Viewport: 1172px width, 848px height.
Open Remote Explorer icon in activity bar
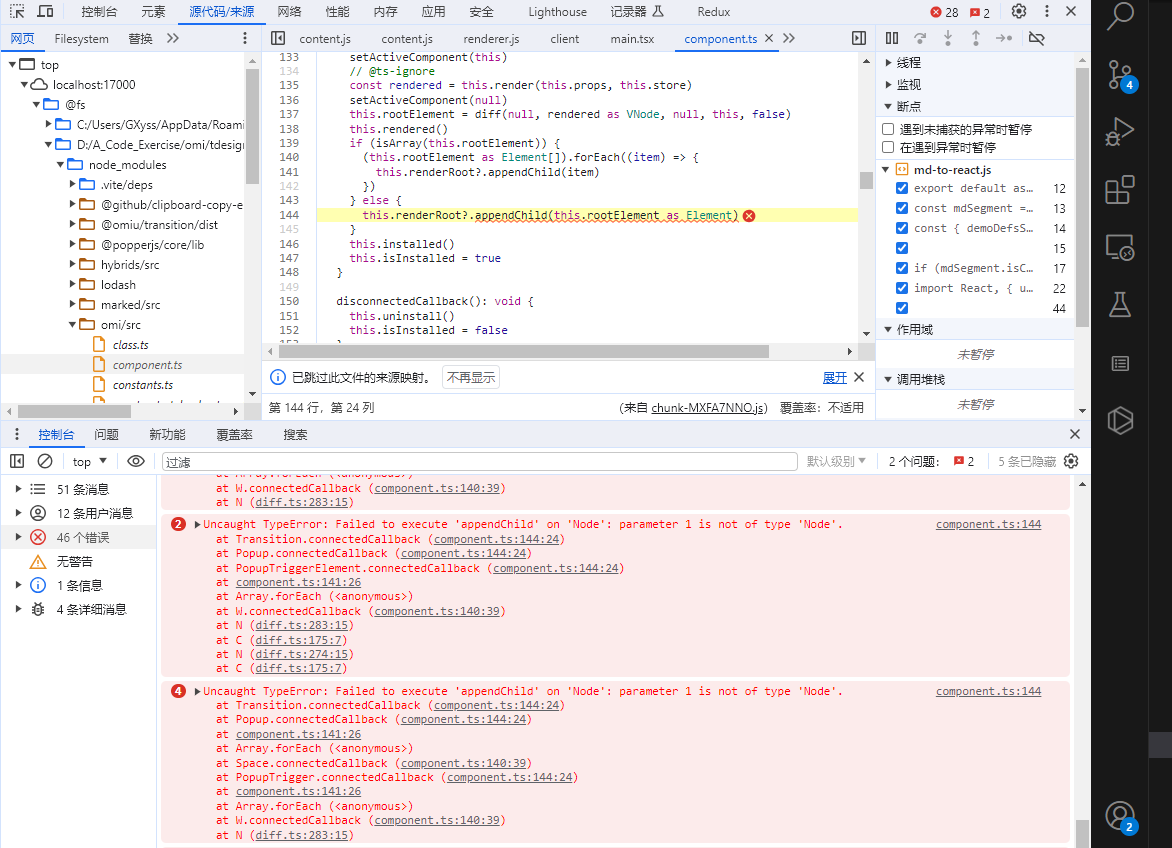(x=1120, y=247)
